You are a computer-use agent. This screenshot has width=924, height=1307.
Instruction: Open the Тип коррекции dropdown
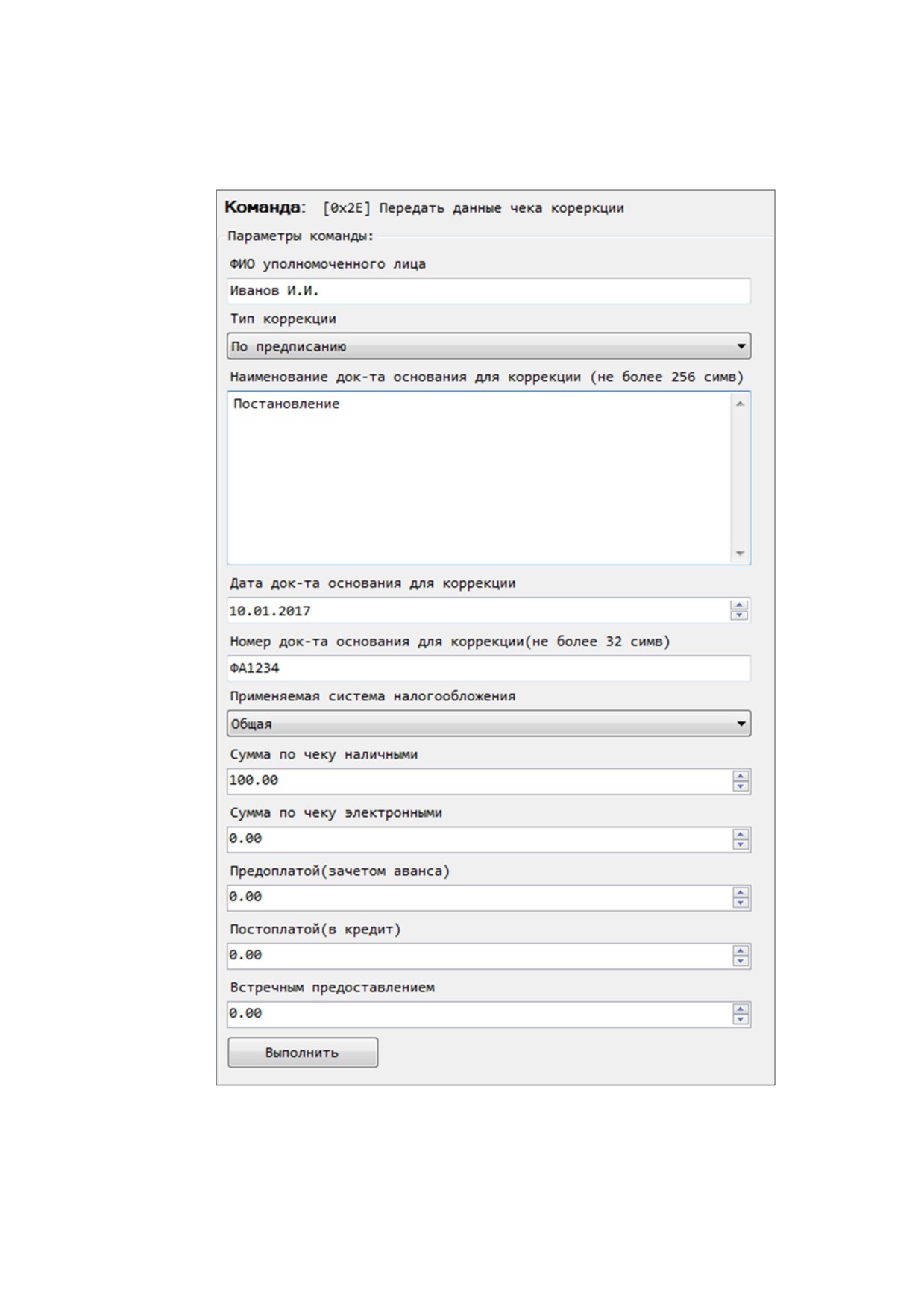pos(488,346)
